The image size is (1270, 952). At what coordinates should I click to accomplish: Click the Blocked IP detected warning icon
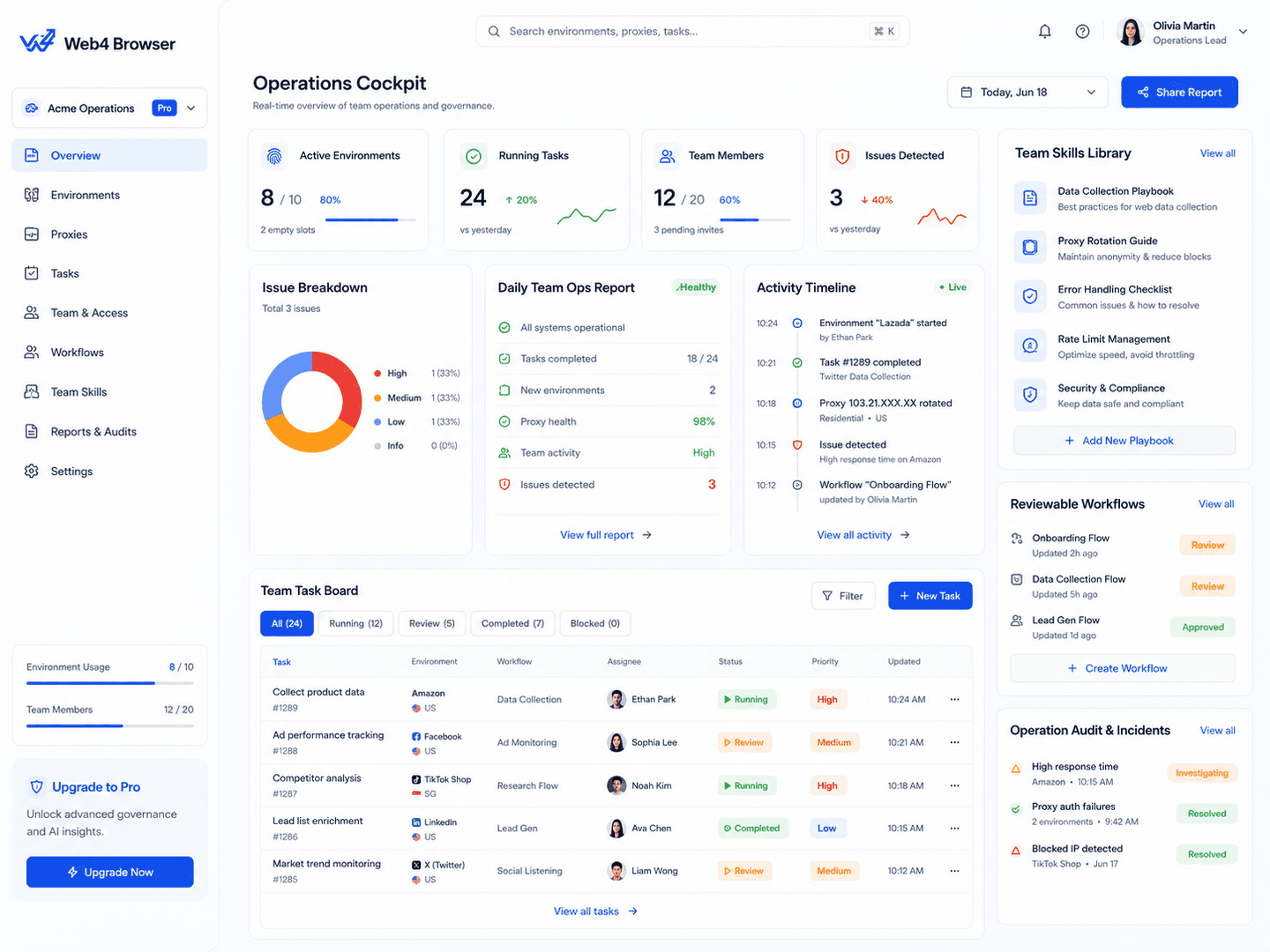pyautogui.click(x=1016, y=850)
